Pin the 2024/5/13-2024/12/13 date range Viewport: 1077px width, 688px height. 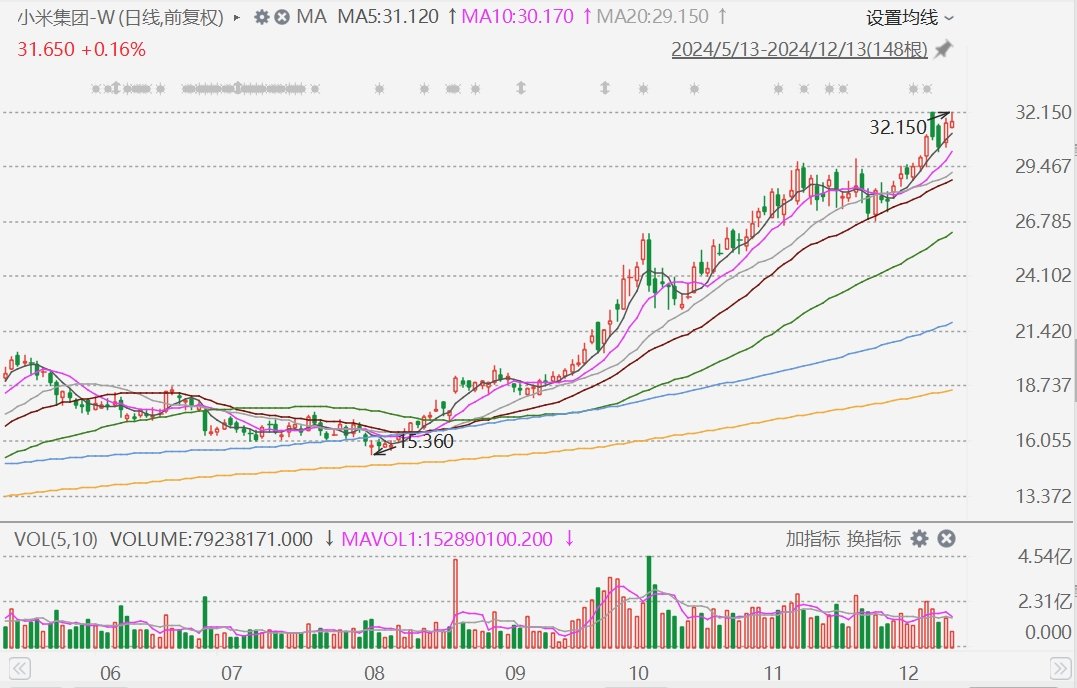point(944,49)
